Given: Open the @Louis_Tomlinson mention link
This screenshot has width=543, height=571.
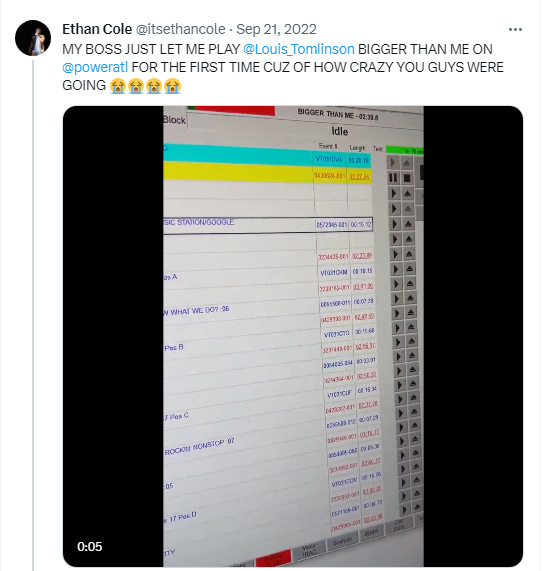Looking at the screenshot, I should 299,49.
